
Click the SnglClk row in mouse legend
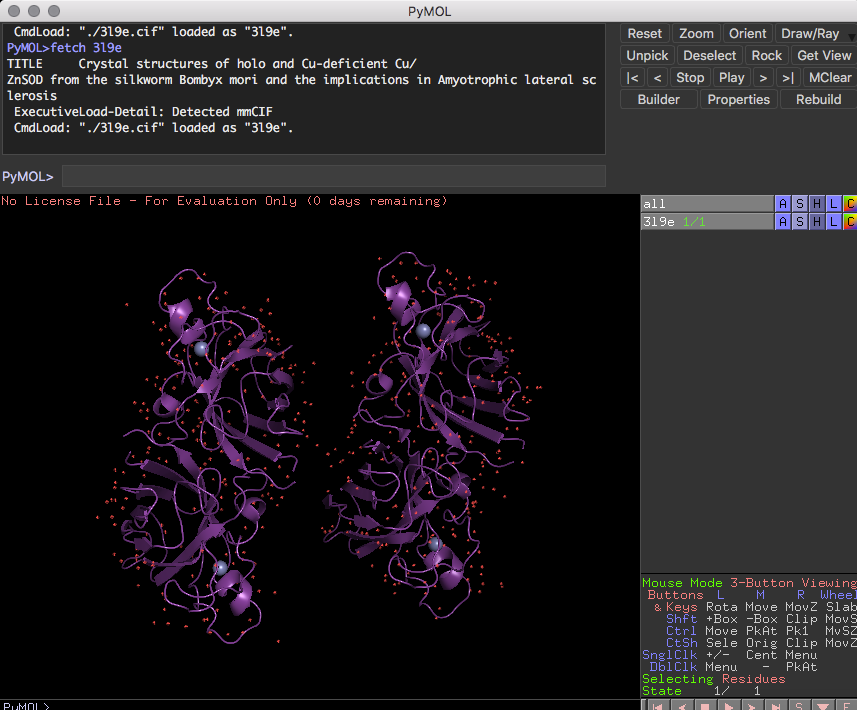click(730, 655)
